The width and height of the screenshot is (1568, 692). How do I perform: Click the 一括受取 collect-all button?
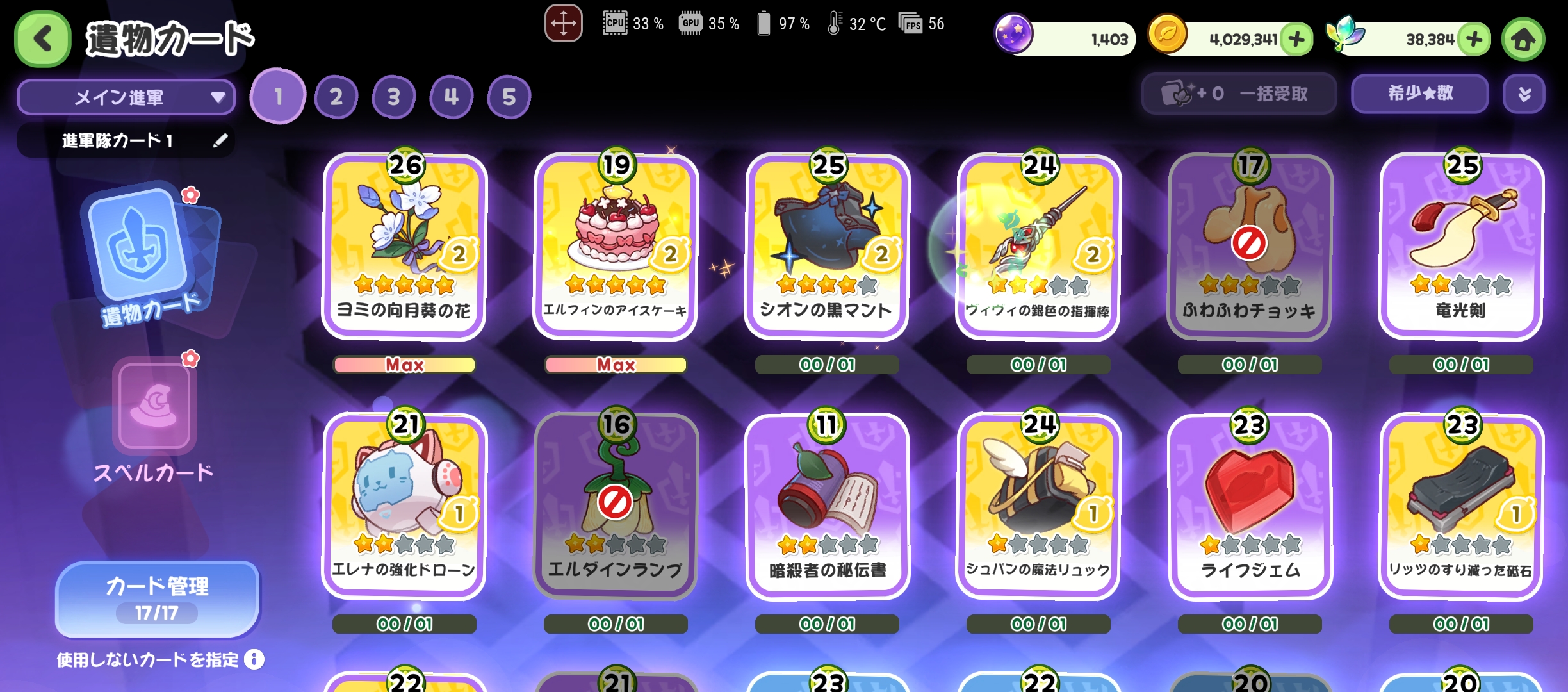pos(1239,94)
